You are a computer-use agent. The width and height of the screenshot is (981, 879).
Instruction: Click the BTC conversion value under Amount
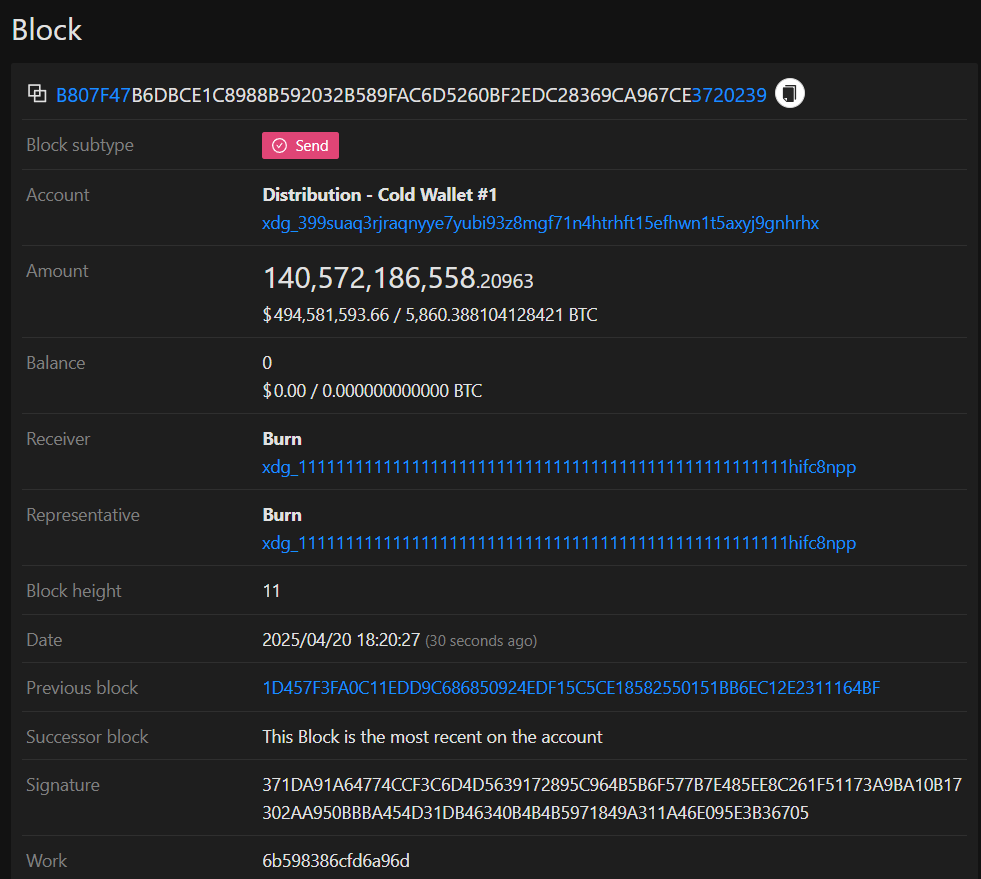(429, 314)
